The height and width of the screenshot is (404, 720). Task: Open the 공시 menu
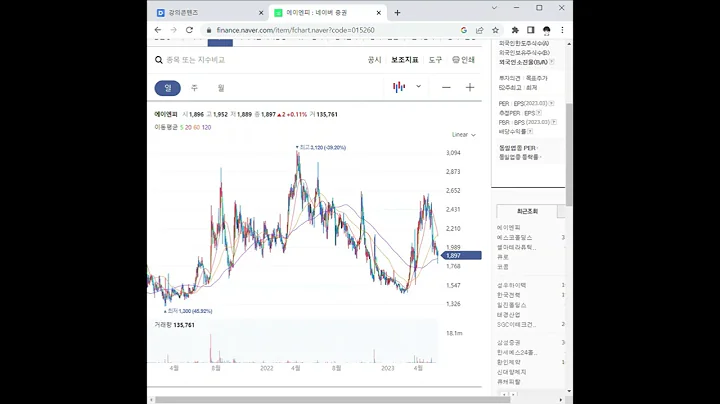(x=374, y=60)
